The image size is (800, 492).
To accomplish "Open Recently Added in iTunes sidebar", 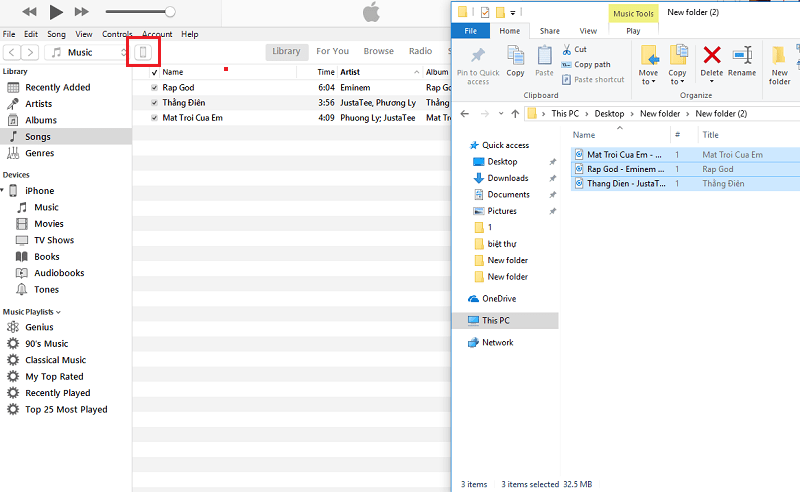I will pos(58,87).
